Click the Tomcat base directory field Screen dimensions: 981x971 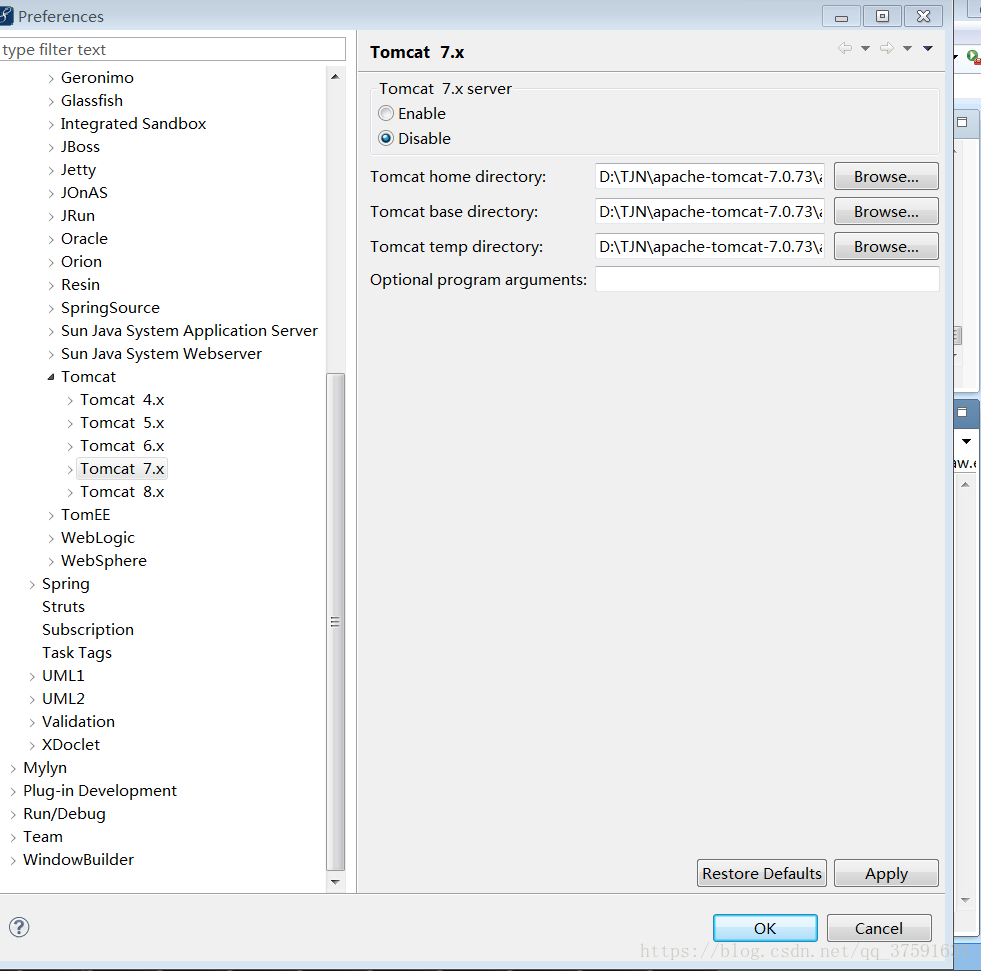(709, 211)
